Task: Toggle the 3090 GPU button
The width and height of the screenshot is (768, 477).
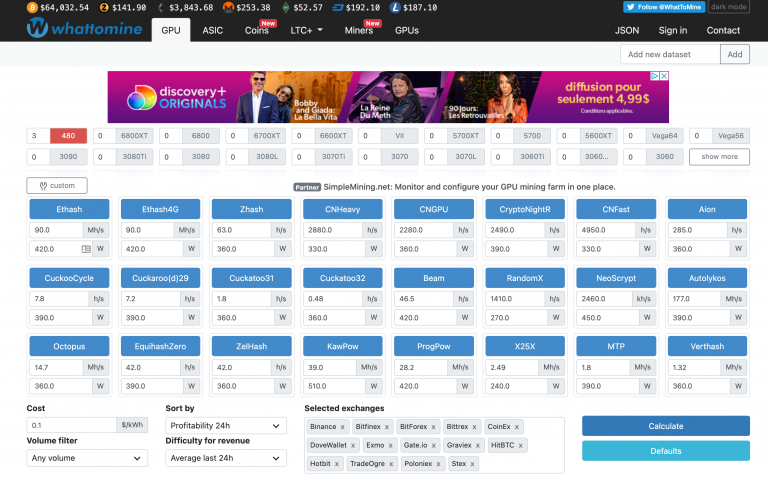Action: (x=68, y=157)
